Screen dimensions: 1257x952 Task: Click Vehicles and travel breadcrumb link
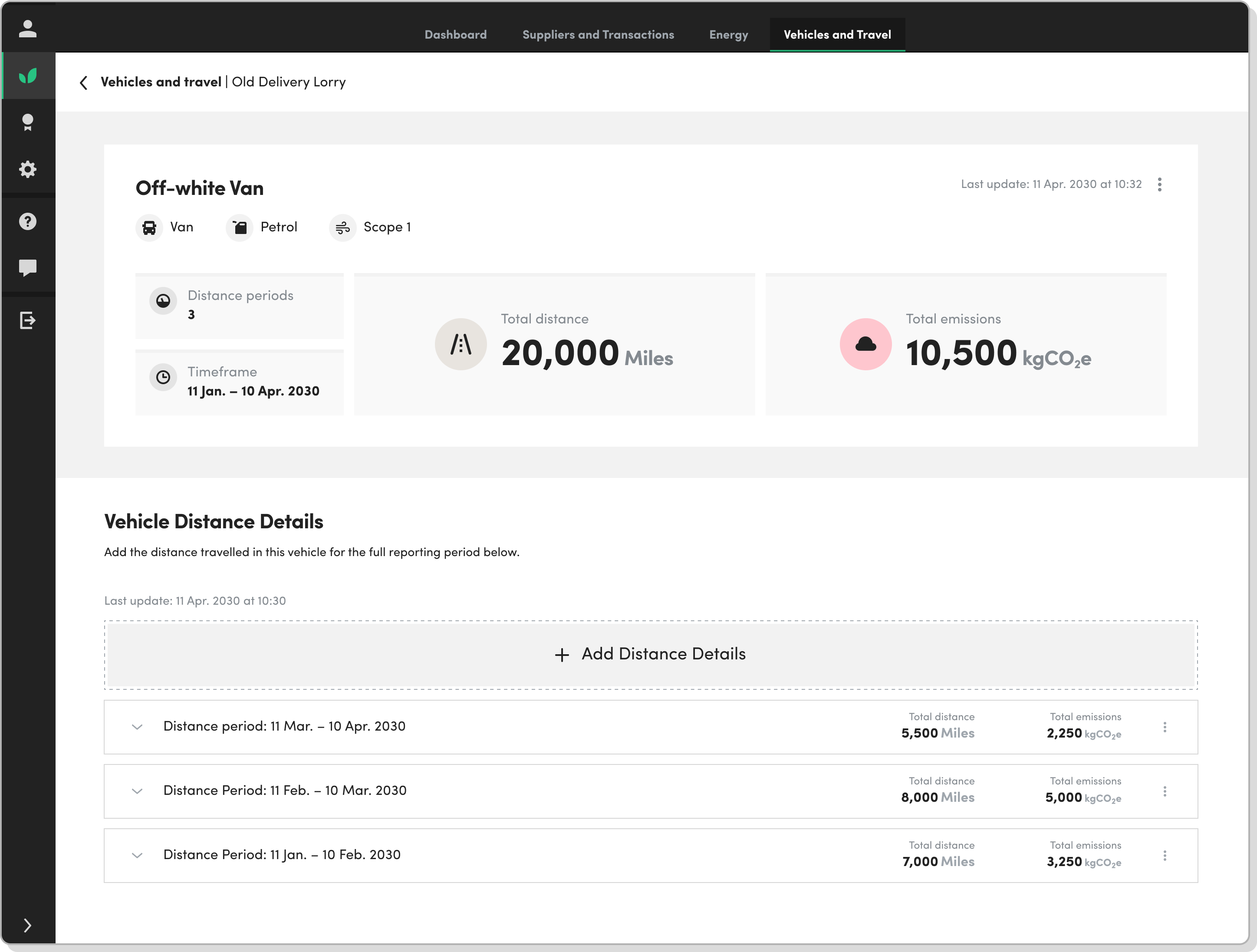(x=161, y=82)
